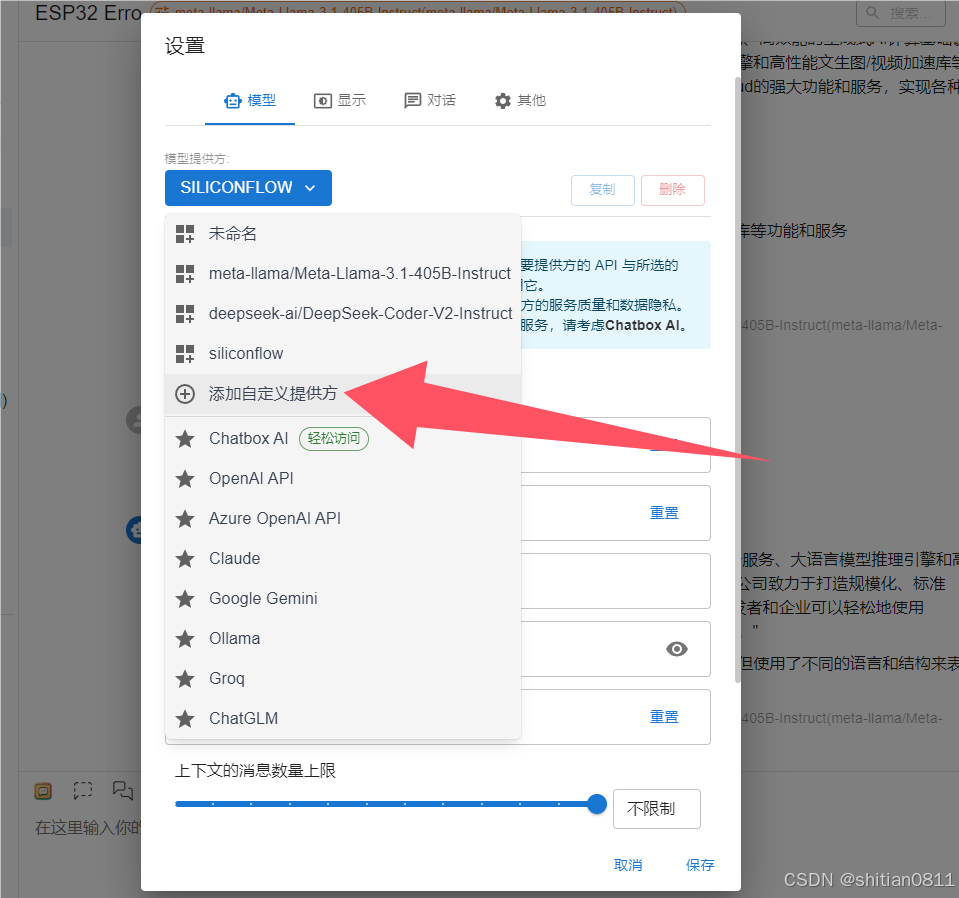
Task: Click the scrollbar at the dialog's right edge
Action: (737, 379)
